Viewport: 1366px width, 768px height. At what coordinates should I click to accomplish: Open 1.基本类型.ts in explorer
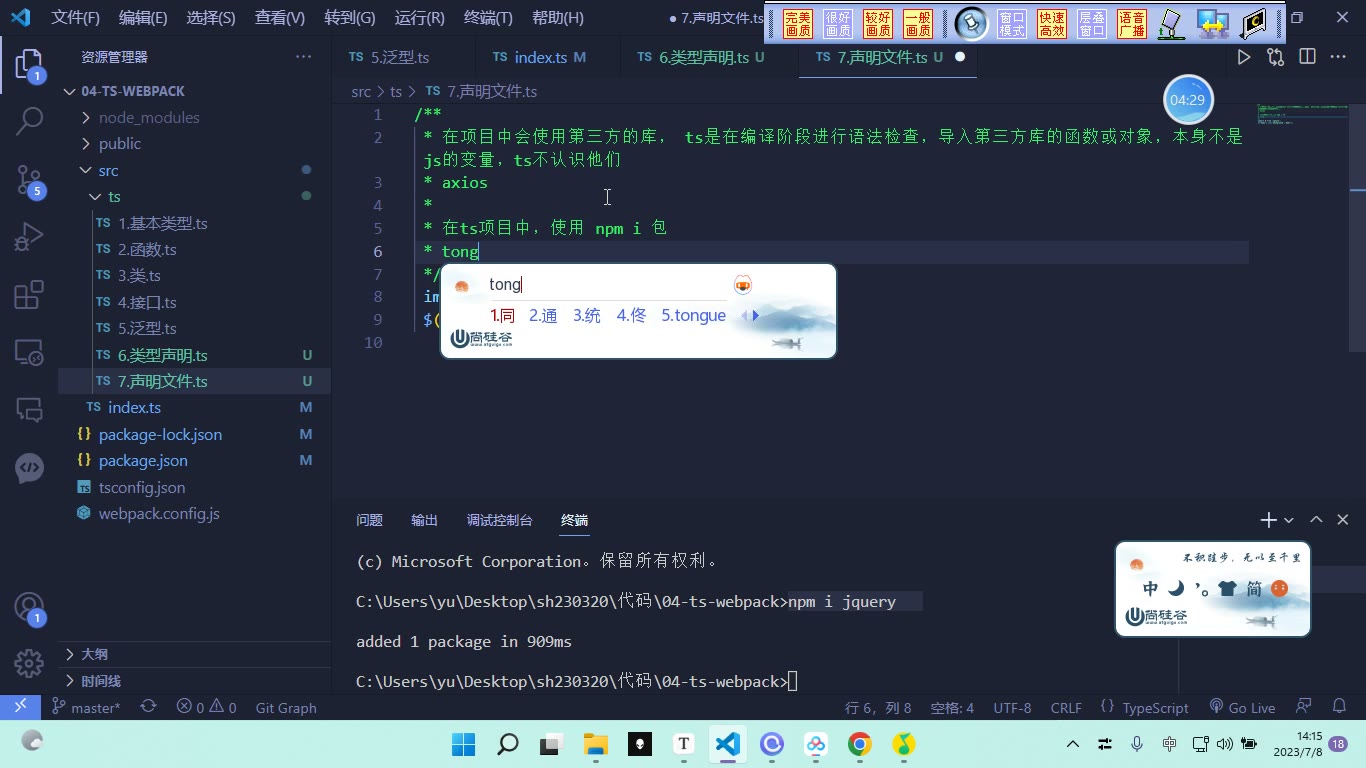tap(194, 223)
